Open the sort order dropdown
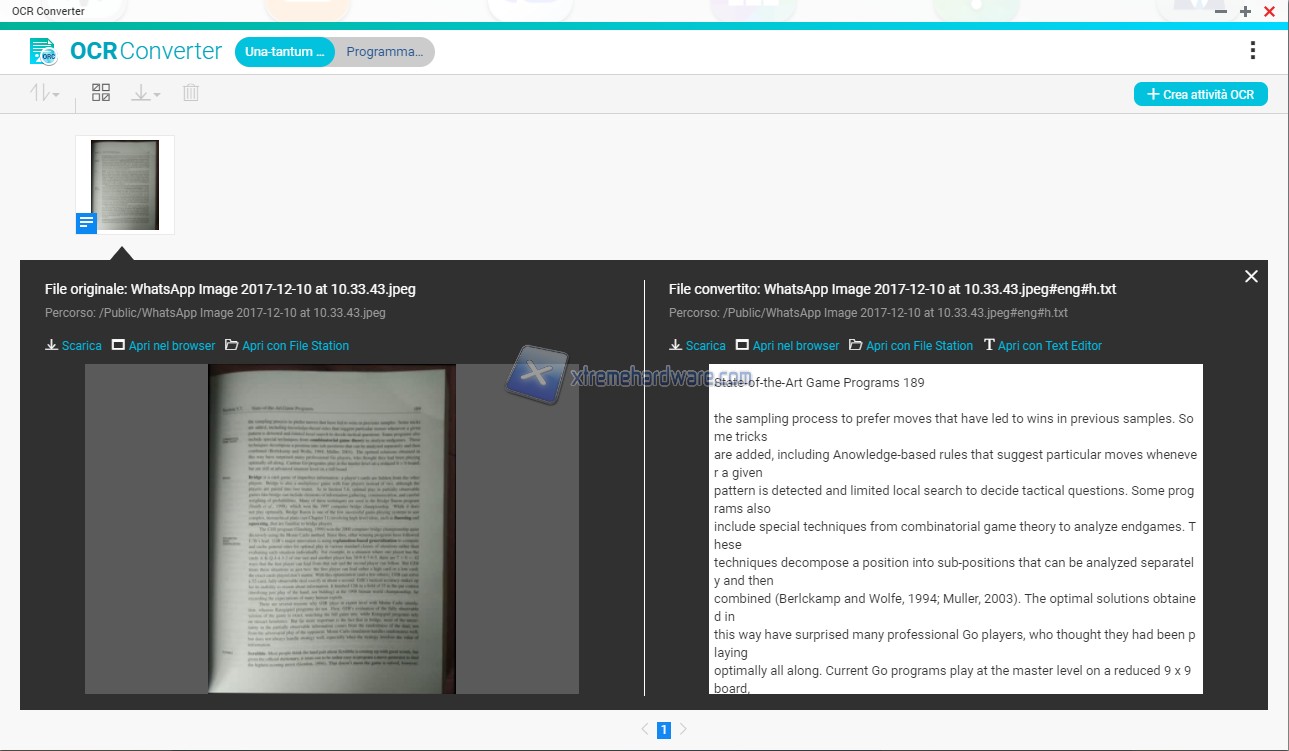Image resolution: width=1289 pixels, height=751 pixels. (44, 94)
